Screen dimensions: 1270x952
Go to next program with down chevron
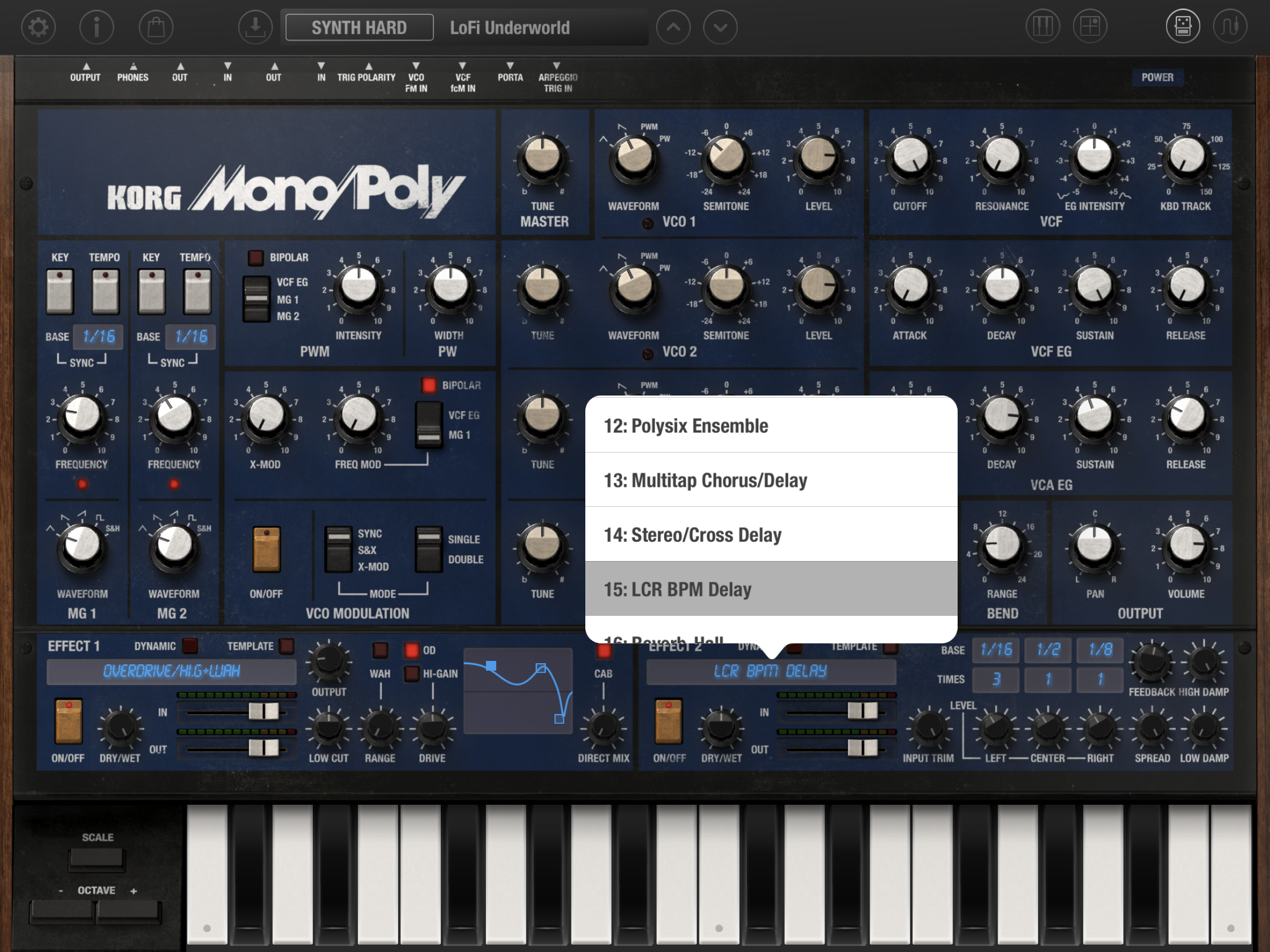[x=721, y=27]
